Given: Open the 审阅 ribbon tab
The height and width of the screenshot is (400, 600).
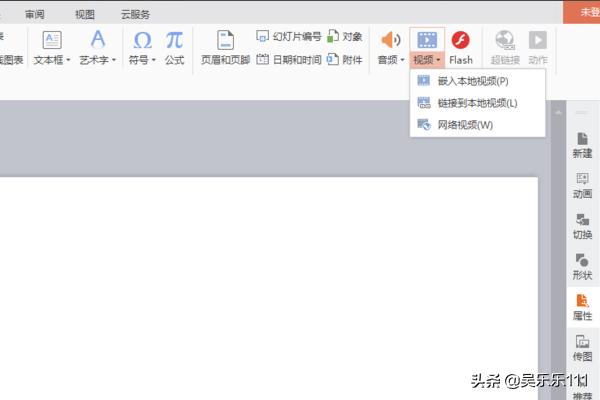Looking at the screenshot, I should [35, 15].
